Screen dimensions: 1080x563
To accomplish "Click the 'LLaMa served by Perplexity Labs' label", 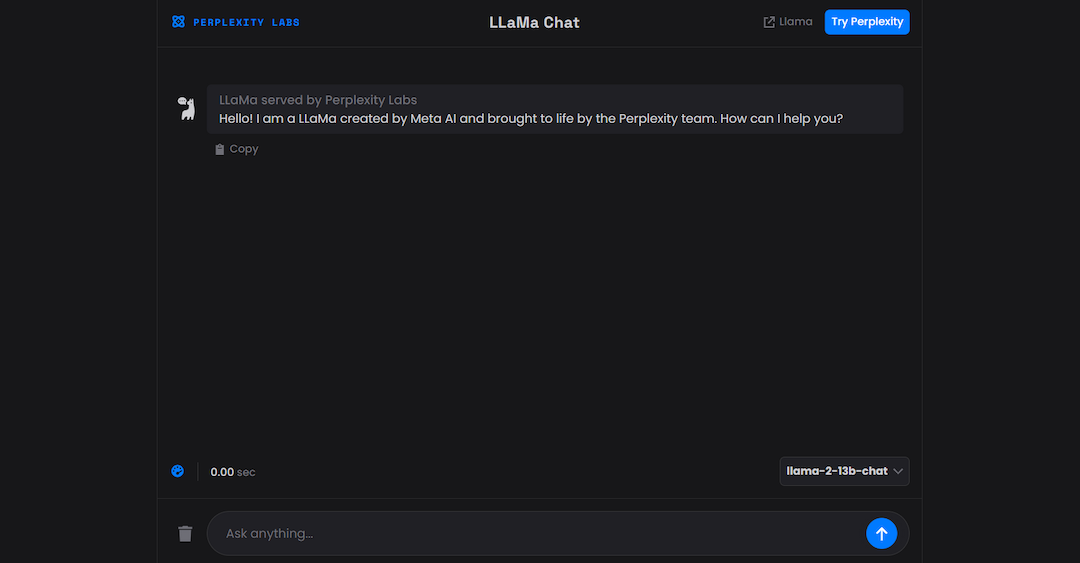I will point(318,100).
